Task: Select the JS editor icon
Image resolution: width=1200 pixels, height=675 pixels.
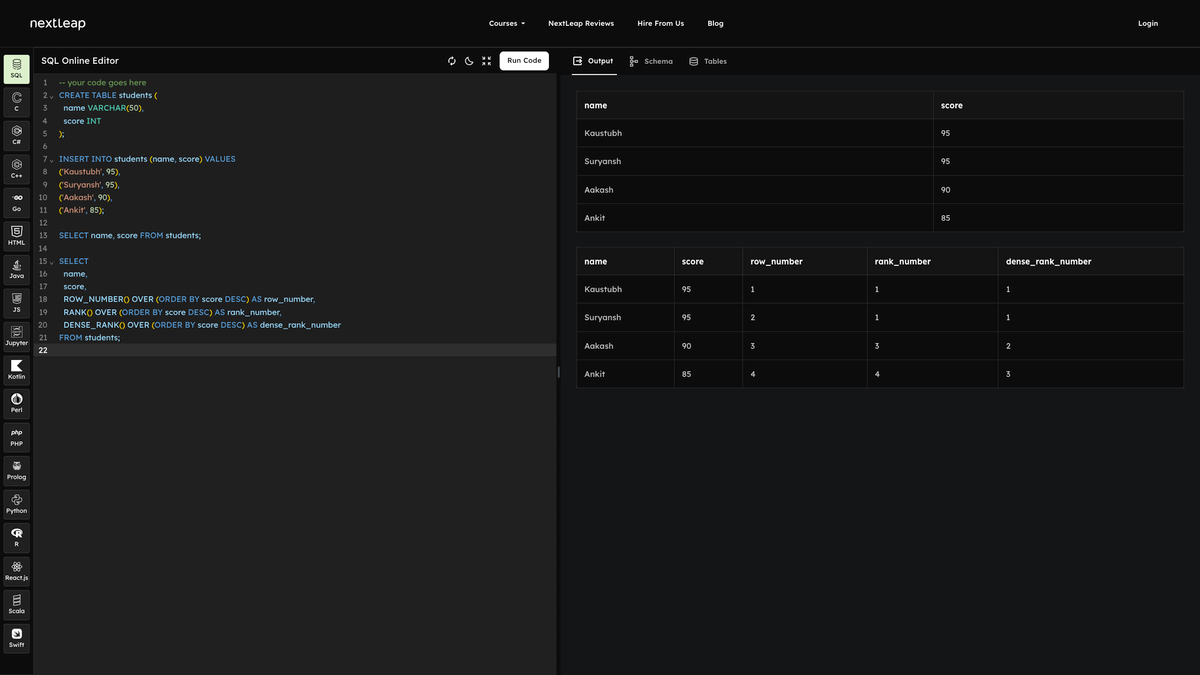Action: pos(17,303)
